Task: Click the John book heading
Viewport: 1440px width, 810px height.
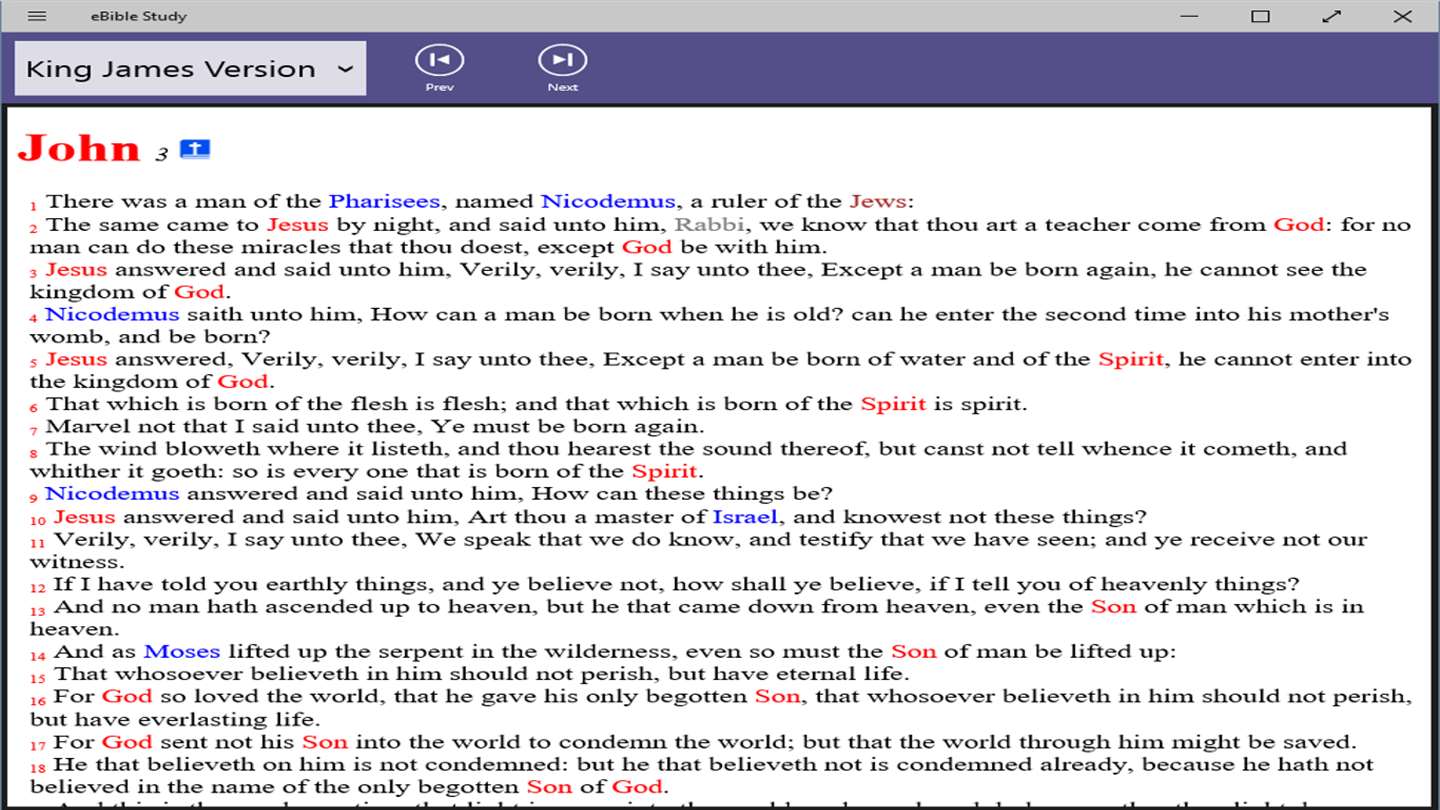Action: 79,148
